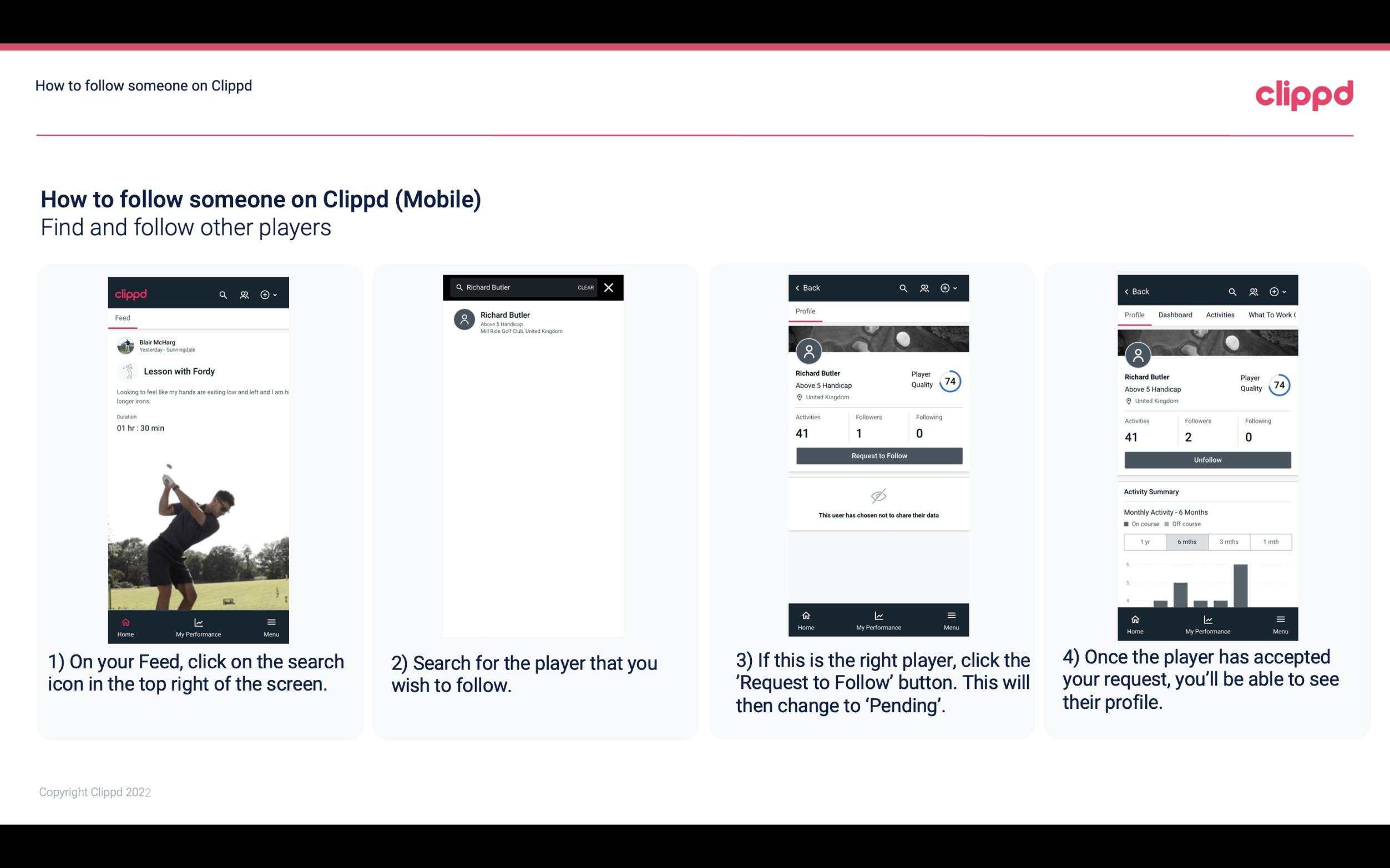Click the 1 year activity timeframe option

1145,541
